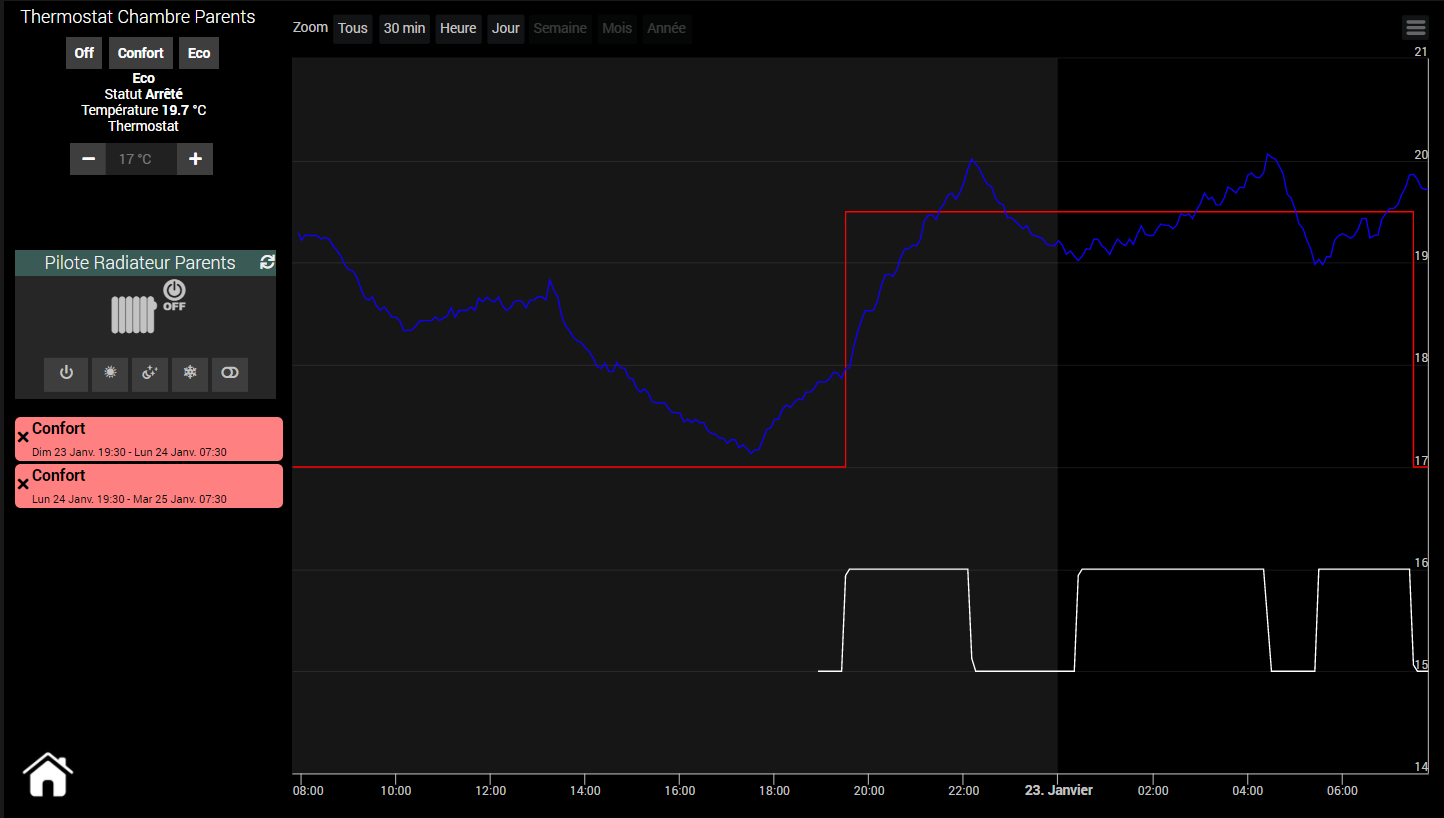Image resolution: width=1444 pixels, height=818 pixels.
Task: Activate thermostat Confort mode
Action: click(x=141, y=53)
